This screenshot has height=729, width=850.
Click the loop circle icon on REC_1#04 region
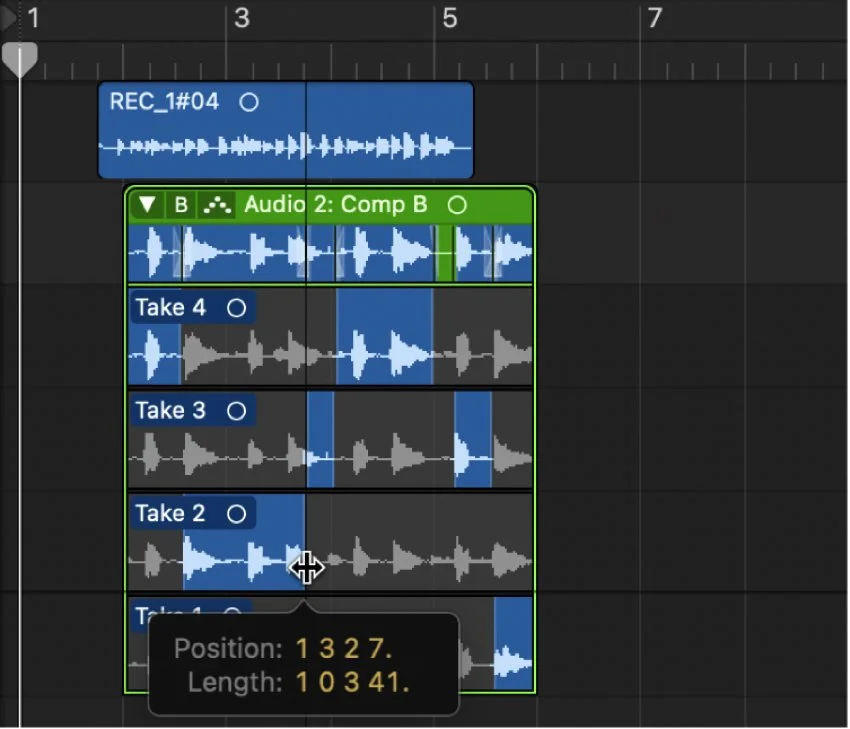249,101
